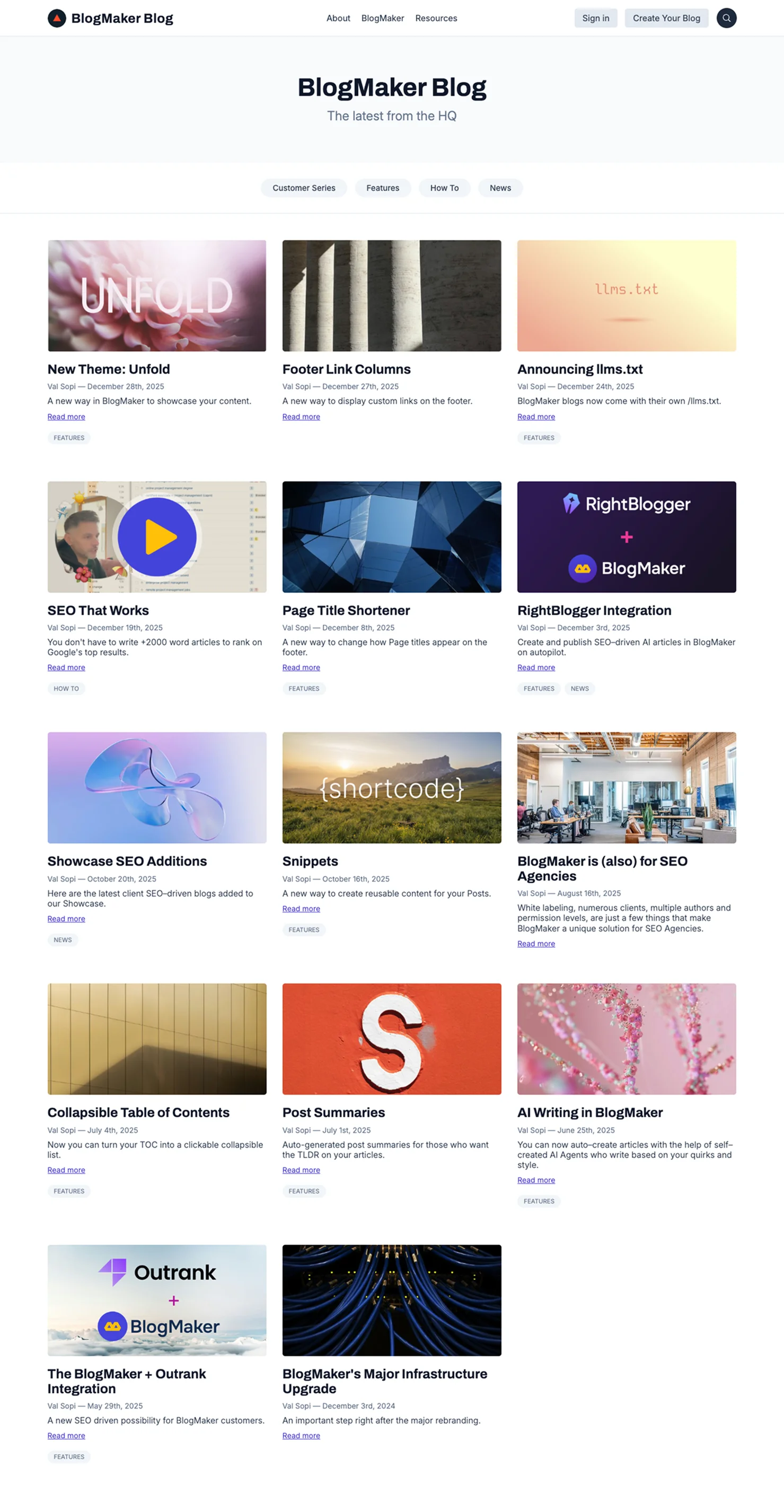
Task: Click Read more under Post Summaries
Action: pyautogui.click(x=301, y=1170)
